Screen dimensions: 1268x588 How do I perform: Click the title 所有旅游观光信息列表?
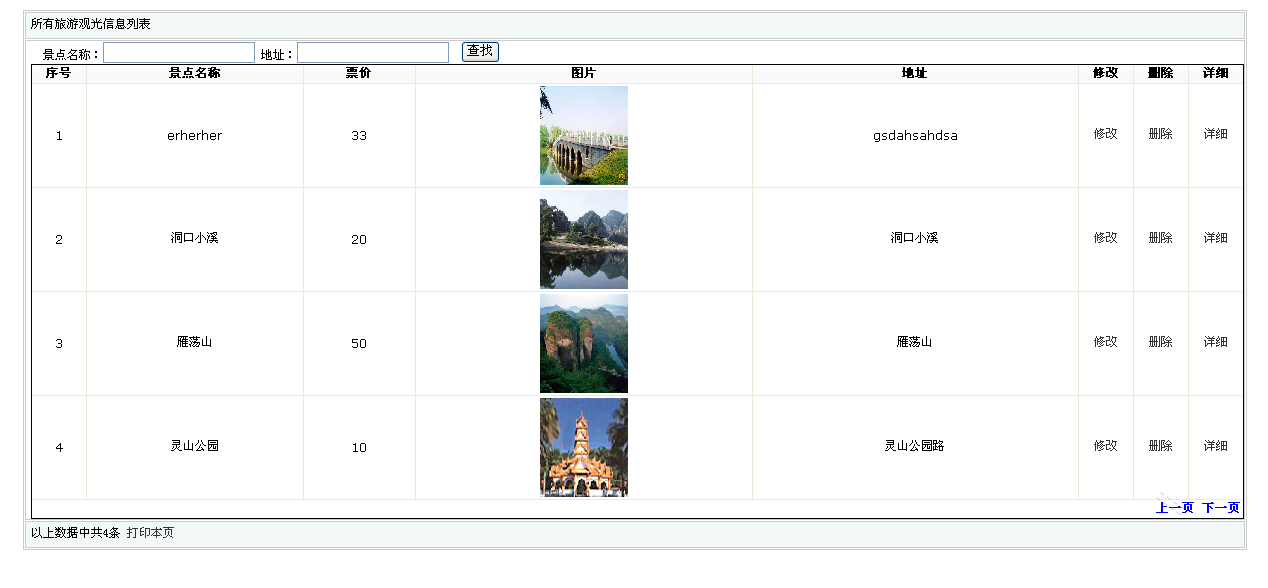tap(91, 24)
